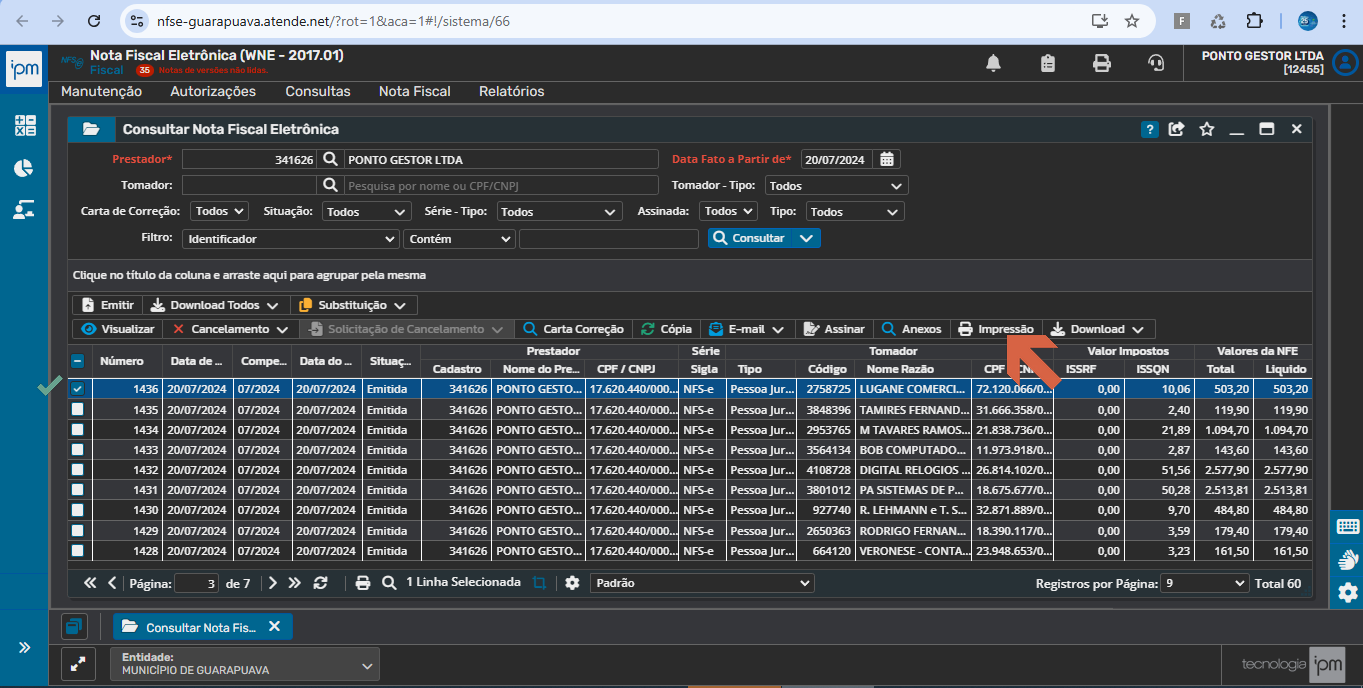
Task: Toggle the select-all header checkbox
Action: click(x=77, y=361)
